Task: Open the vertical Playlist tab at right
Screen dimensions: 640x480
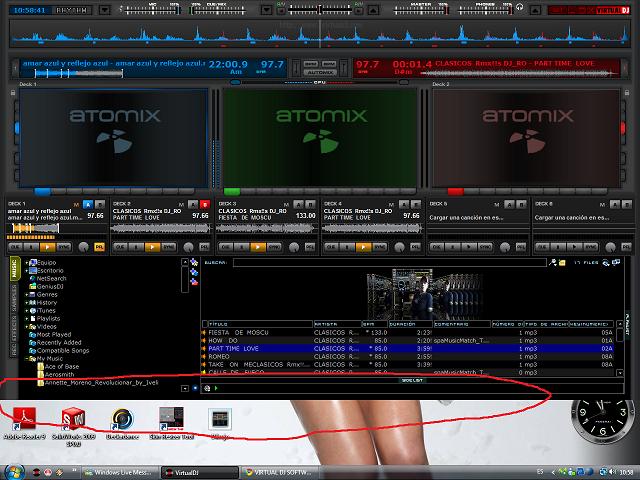Action: point(627,324)
